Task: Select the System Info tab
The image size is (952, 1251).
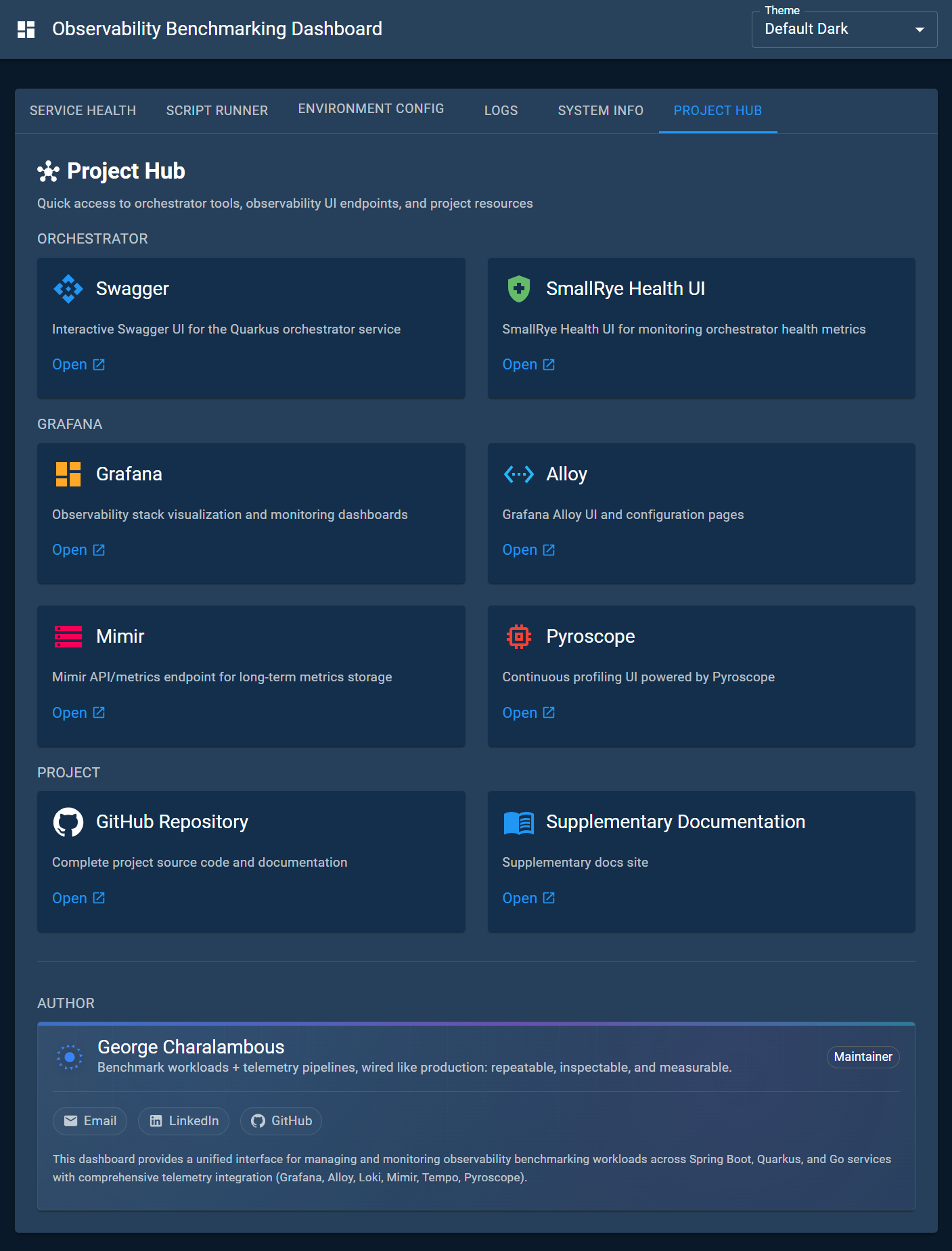Action: 600,111
